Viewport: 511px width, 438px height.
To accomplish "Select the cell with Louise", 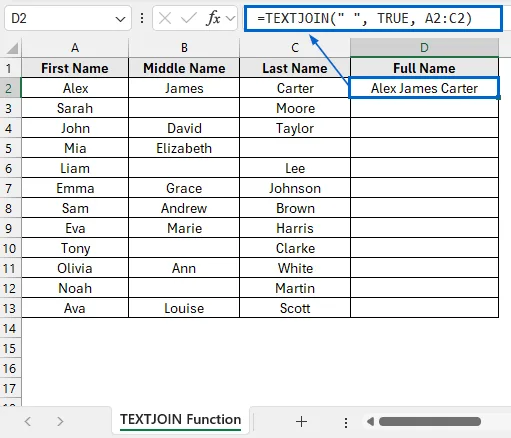I will (x=184, y=308).
